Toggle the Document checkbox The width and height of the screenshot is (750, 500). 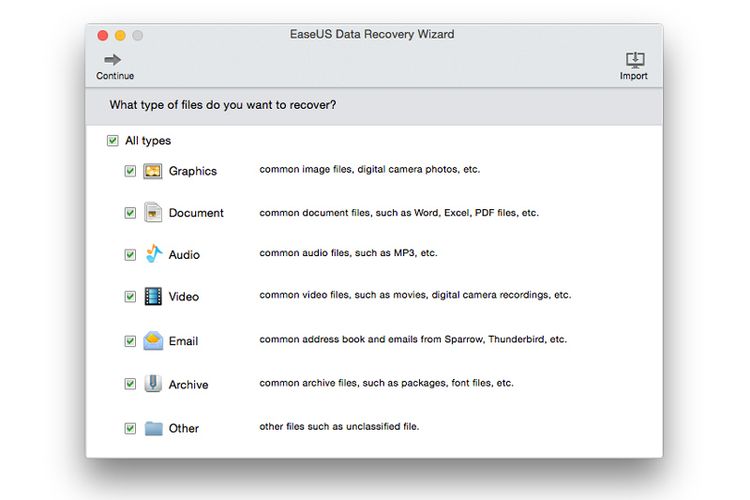click(130, 212)
